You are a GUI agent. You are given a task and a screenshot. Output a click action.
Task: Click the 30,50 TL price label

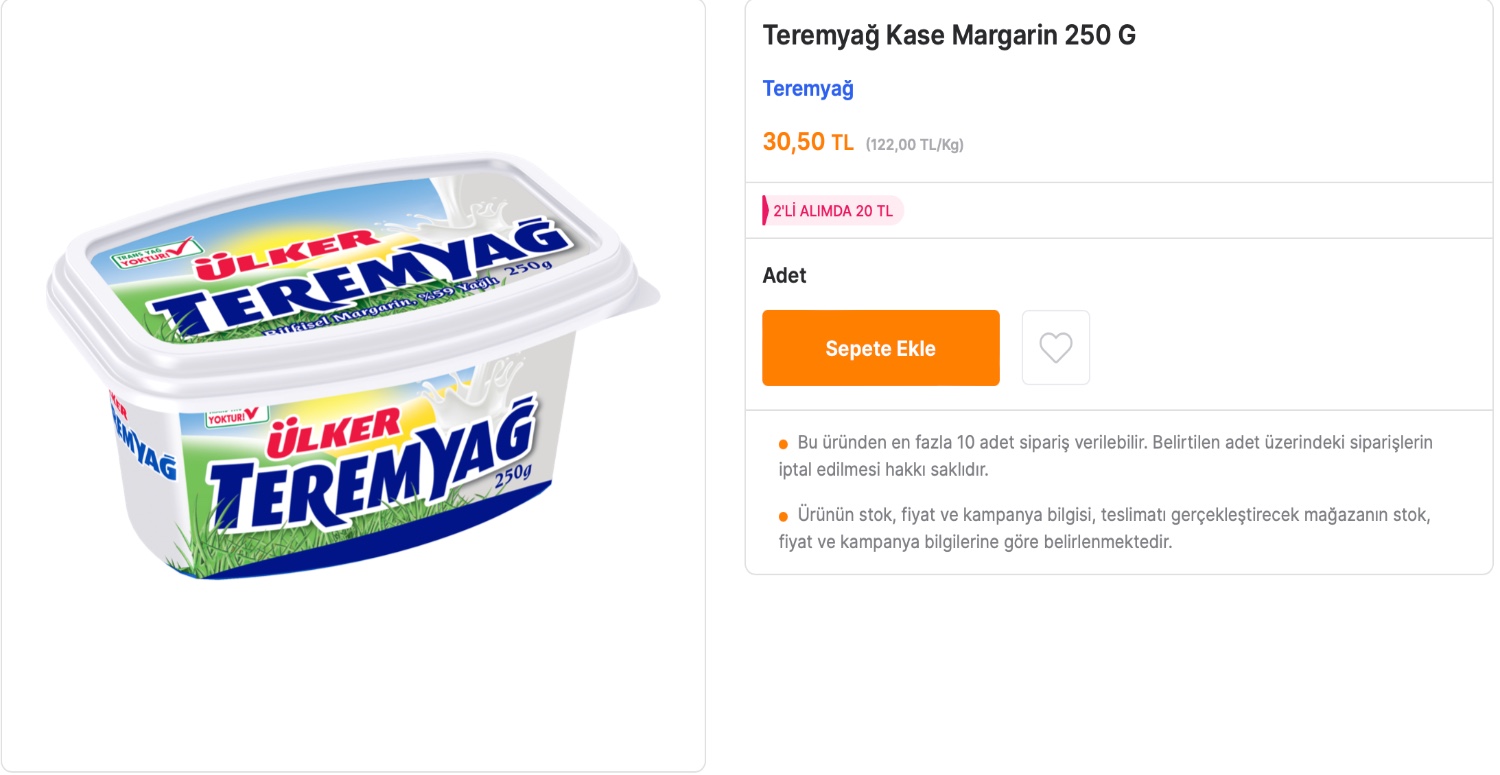808,141
